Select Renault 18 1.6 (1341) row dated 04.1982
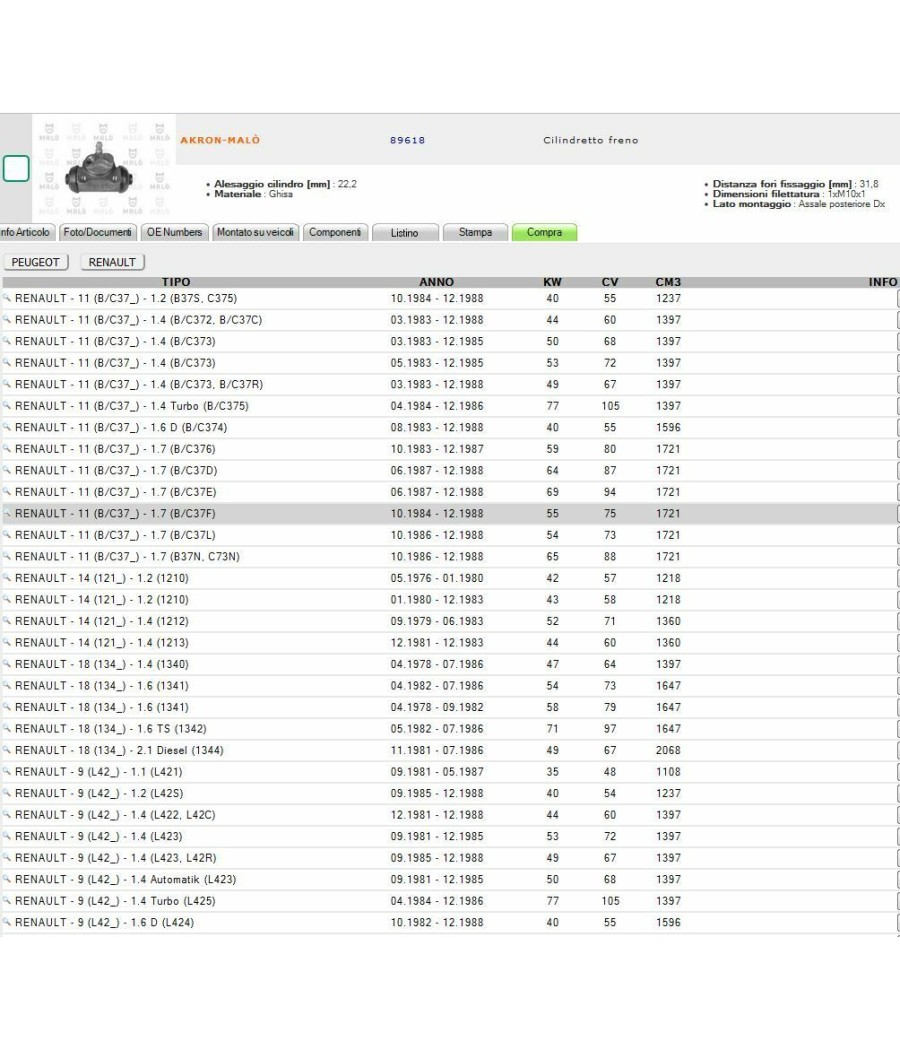The height and width of the screenshot is (1050, 900). point(450,686)
